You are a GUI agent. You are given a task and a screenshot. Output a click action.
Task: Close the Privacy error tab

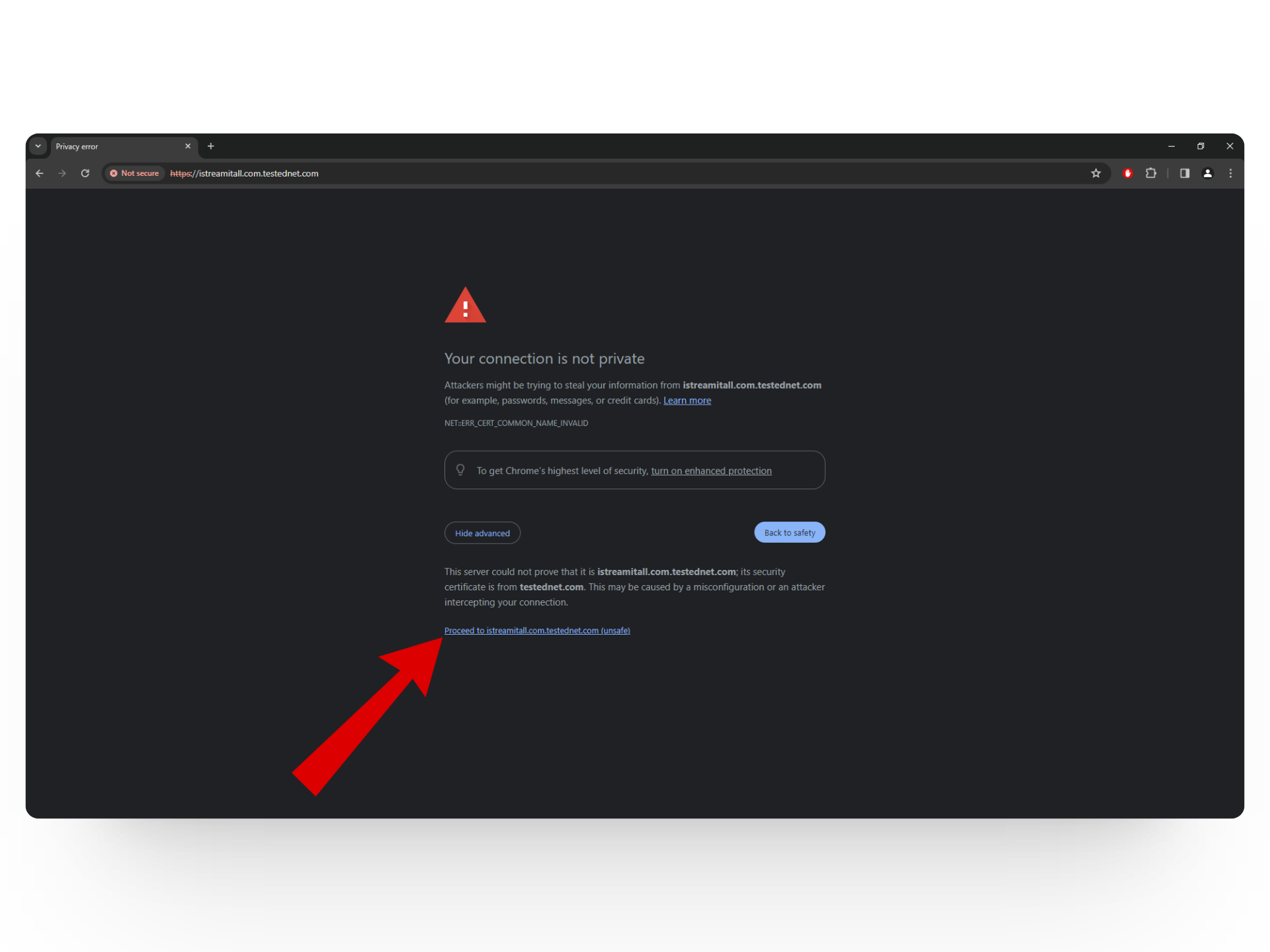coord(188,146)
